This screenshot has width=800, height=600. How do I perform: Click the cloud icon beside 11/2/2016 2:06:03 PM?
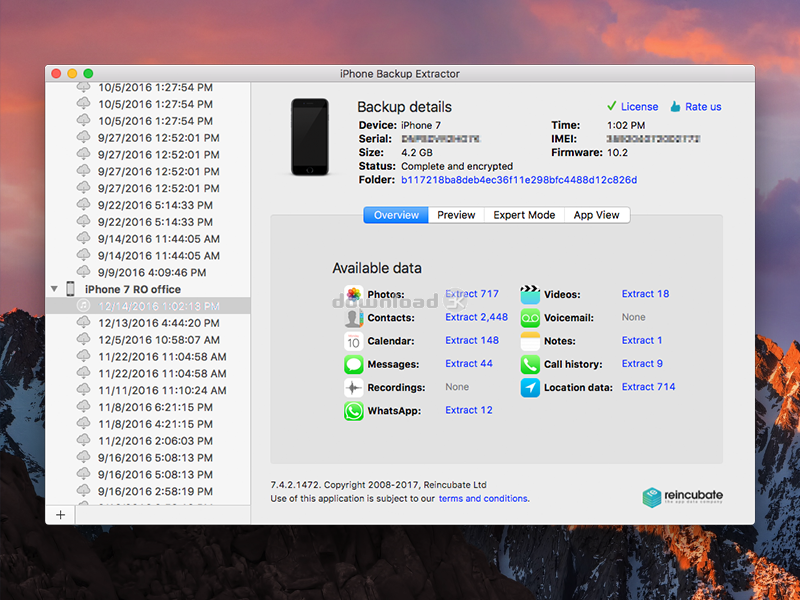tap(83, 439)
